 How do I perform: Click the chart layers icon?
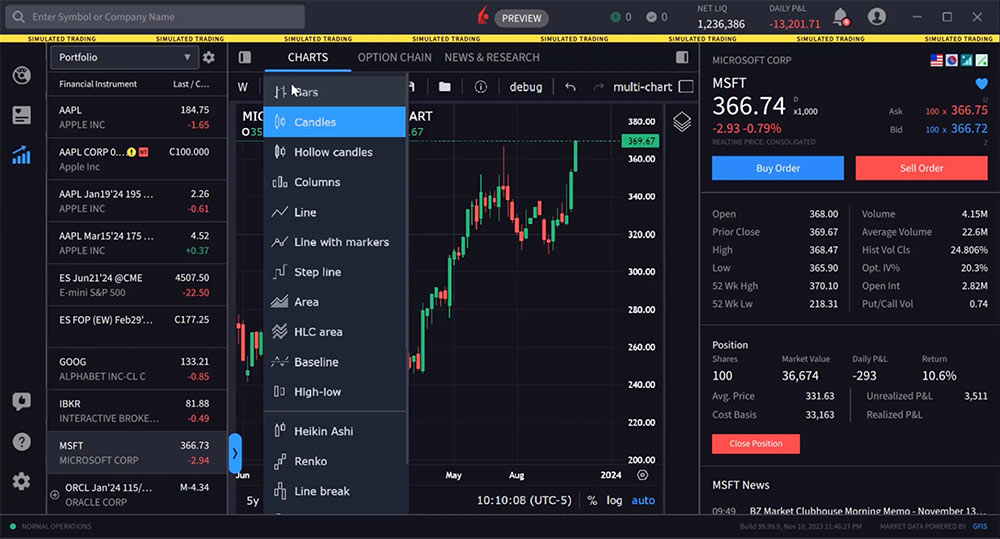[x=682, y=122]
